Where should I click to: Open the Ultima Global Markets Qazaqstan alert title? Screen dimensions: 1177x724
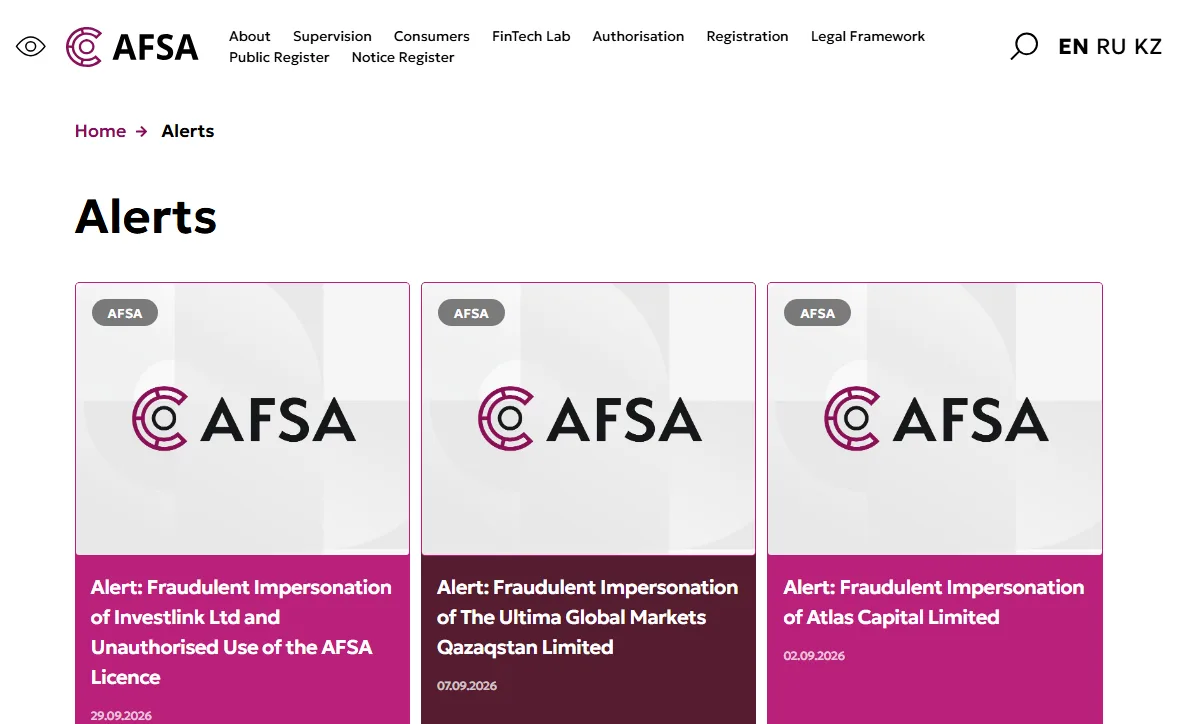coord(587,617)
